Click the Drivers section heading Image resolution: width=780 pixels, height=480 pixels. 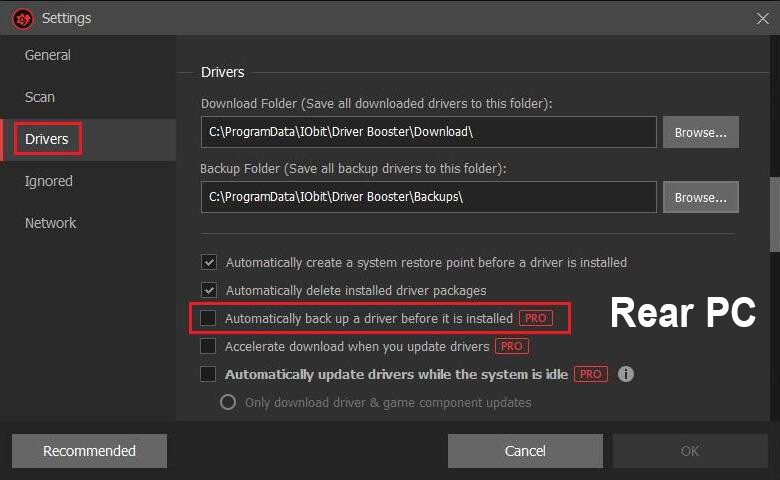pyautogui.click(x=222, y=72)
